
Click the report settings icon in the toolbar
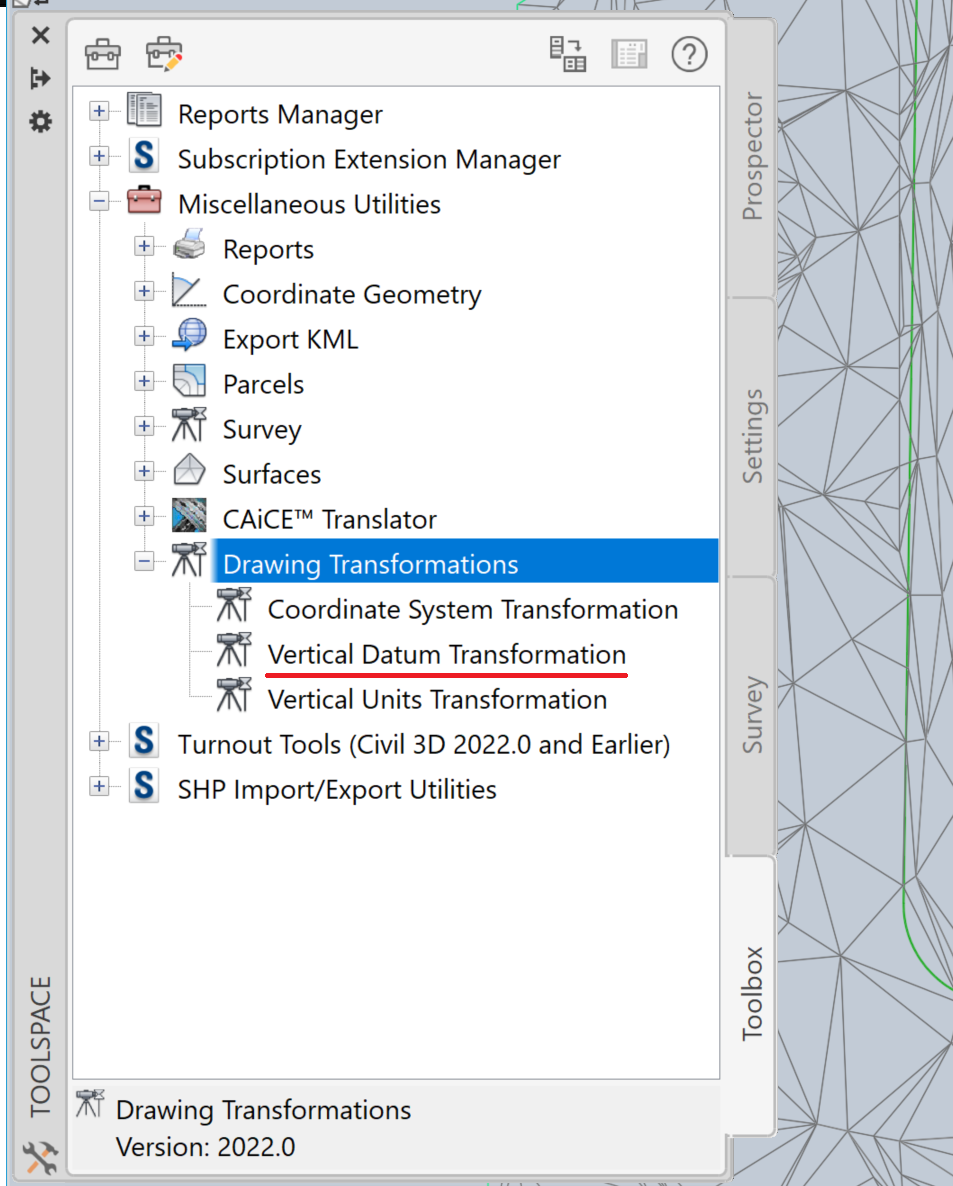pyautogui.click(x=566, y=55)
